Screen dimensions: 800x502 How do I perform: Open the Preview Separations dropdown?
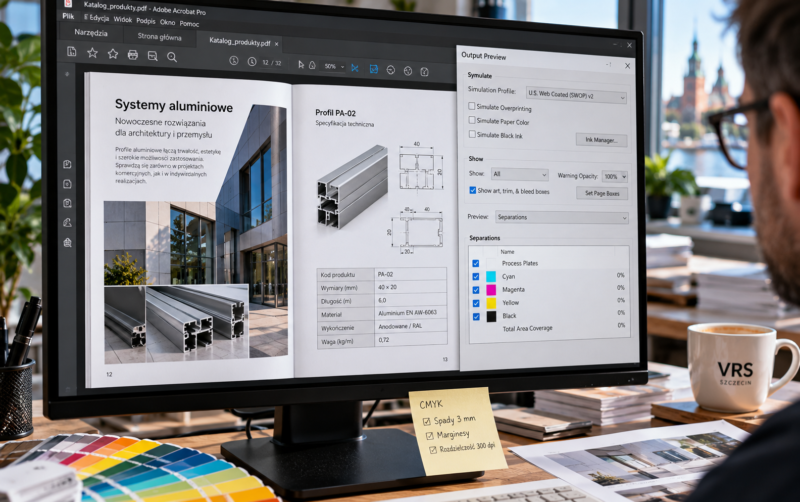[x=561, y=217]
